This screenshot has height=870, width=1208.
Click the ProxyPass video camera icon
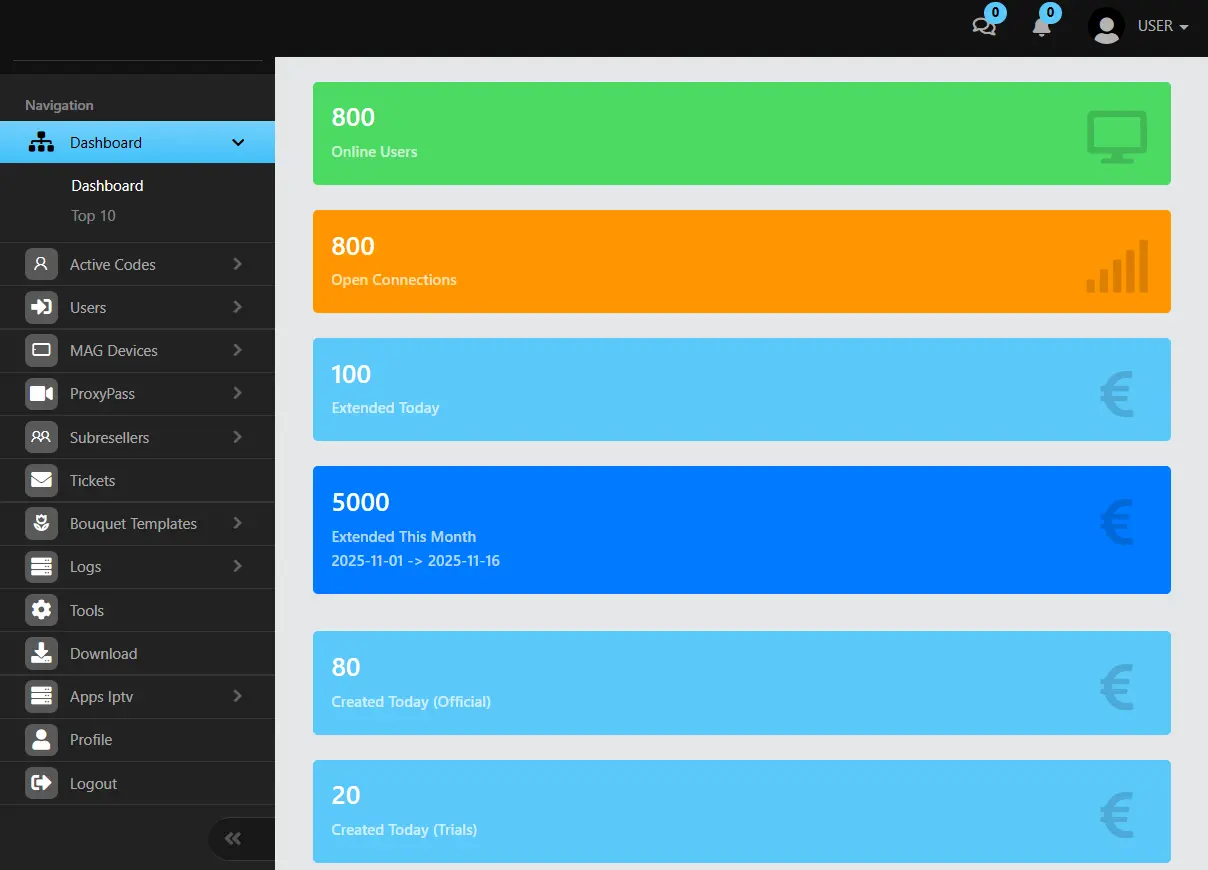coord(41,394)
